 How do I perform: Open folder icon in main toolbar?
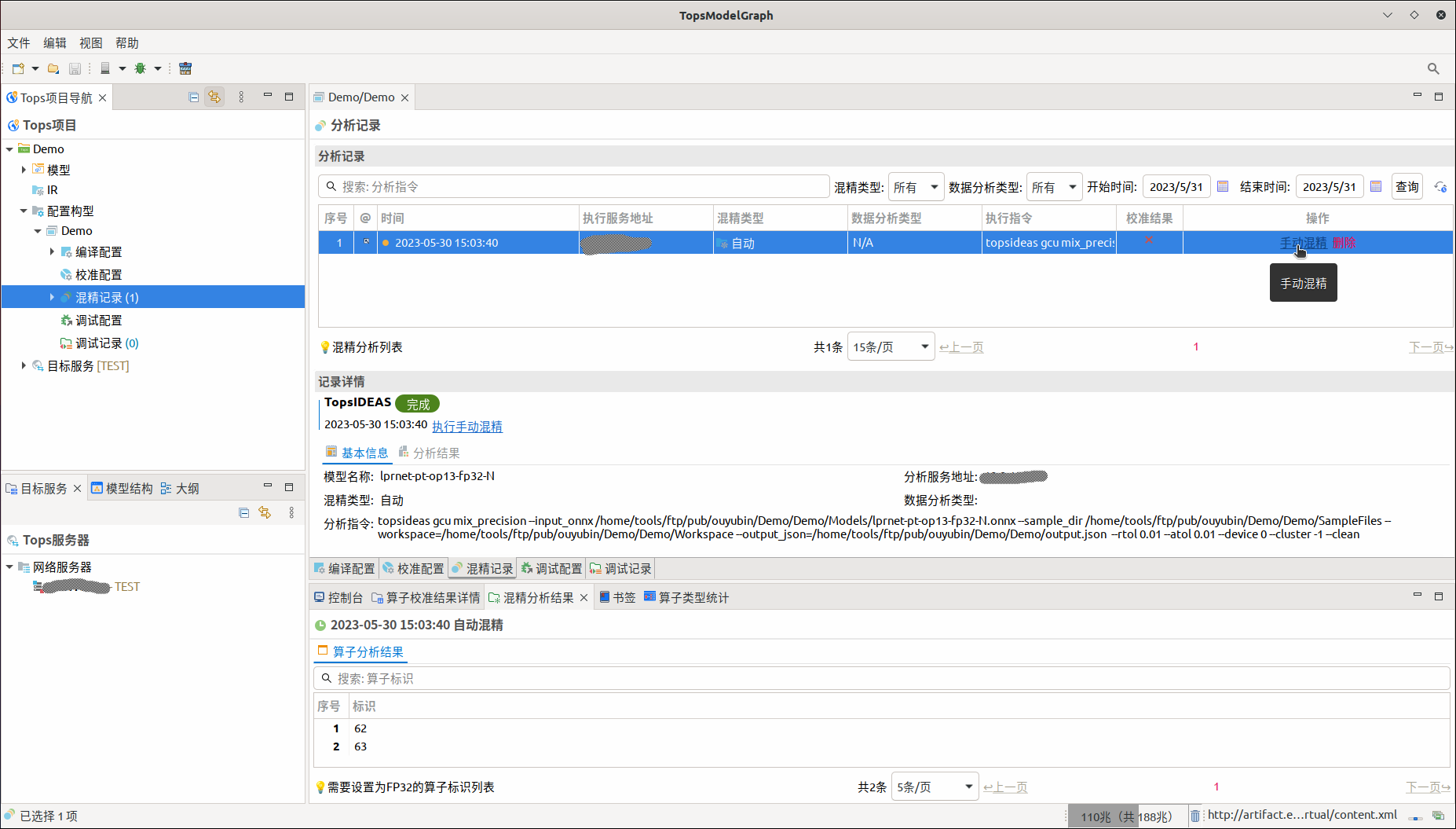[x=53, y=68]
